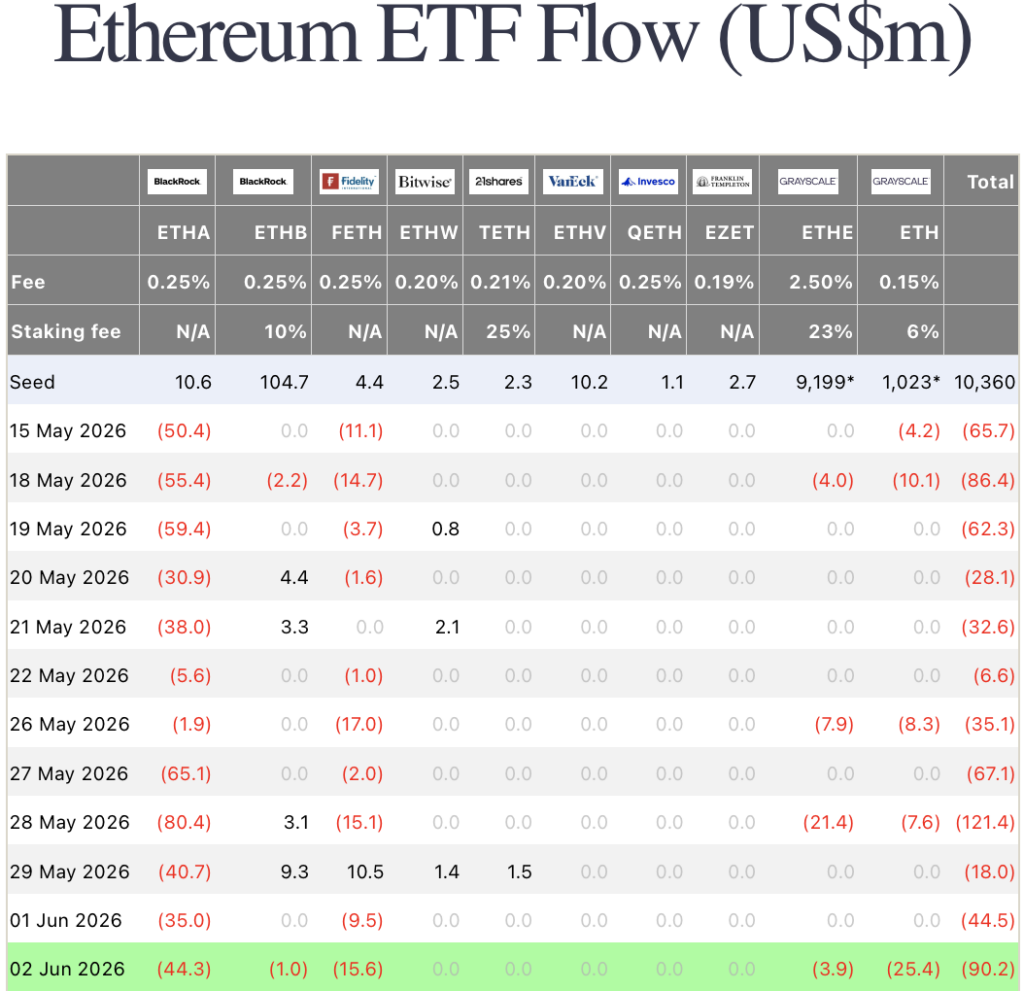Open the 21shares logo
This screenshot has height=991, width=1024.
point(498,182)
